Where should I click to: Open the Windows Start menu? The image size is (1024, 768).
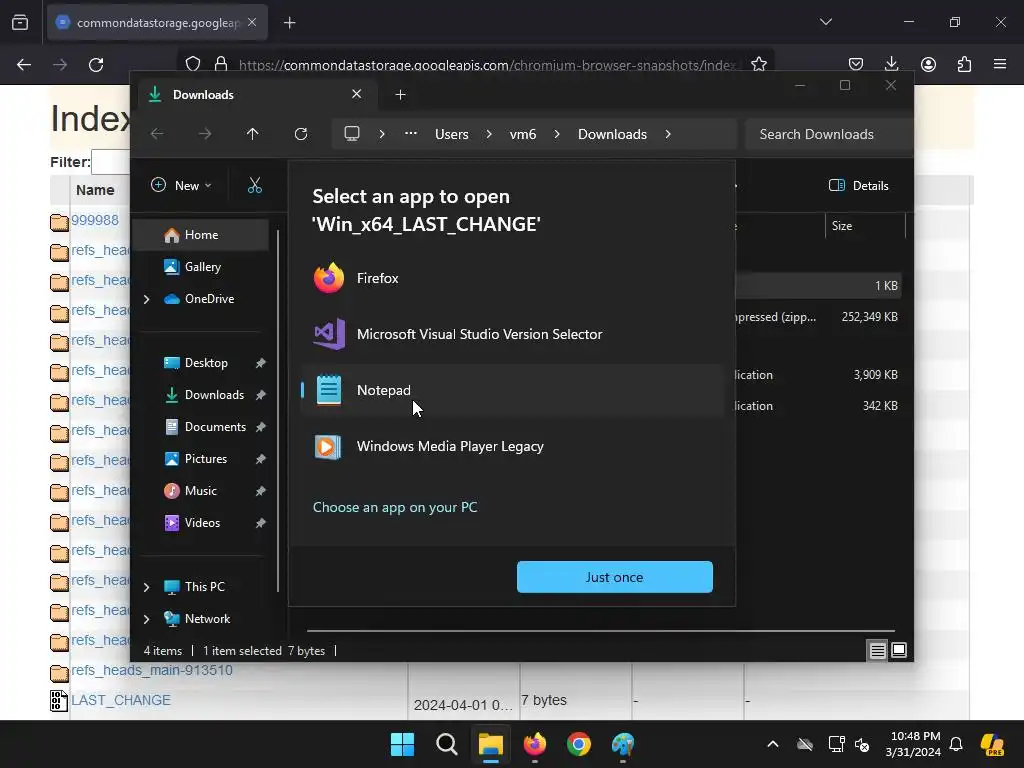point(402,744)
